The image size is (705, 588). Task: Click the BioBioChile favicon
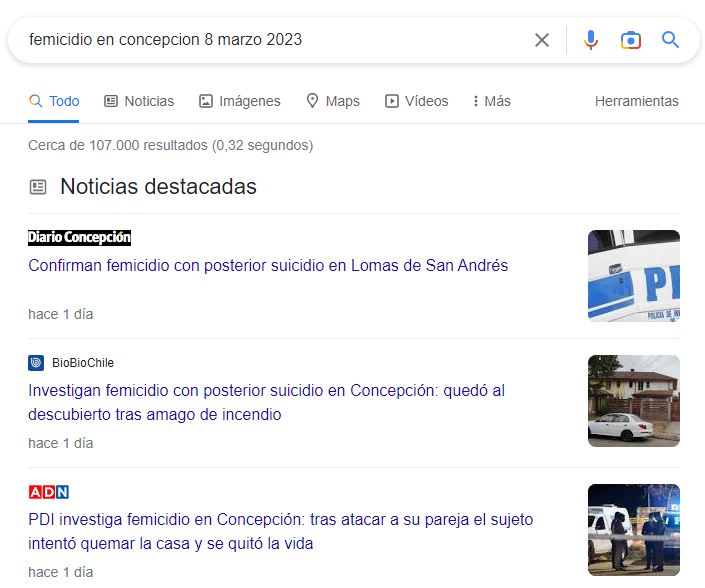click(x=36, y=363)
